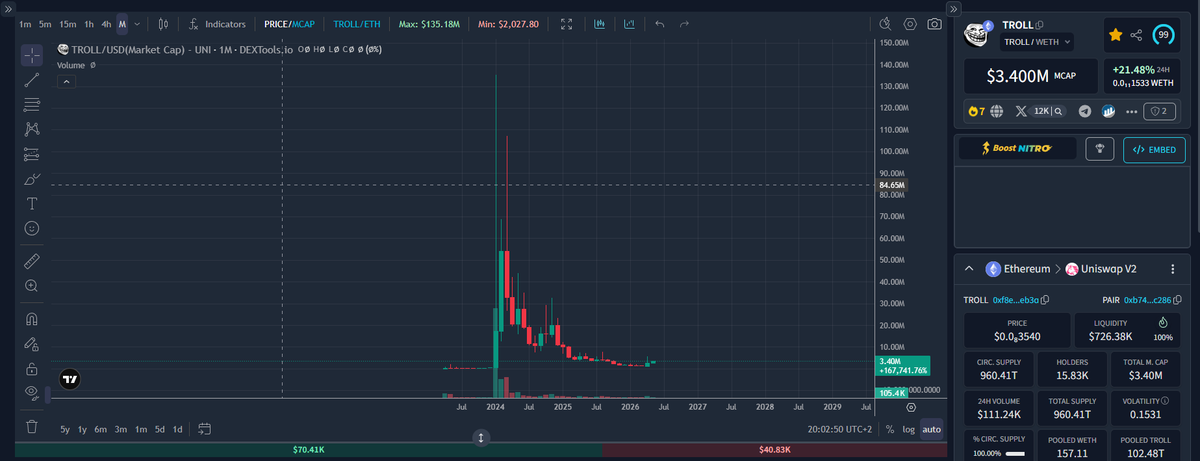The image size is (1200, 461).
Task: Set chart range to 5y
Action: tap(65, 428)
